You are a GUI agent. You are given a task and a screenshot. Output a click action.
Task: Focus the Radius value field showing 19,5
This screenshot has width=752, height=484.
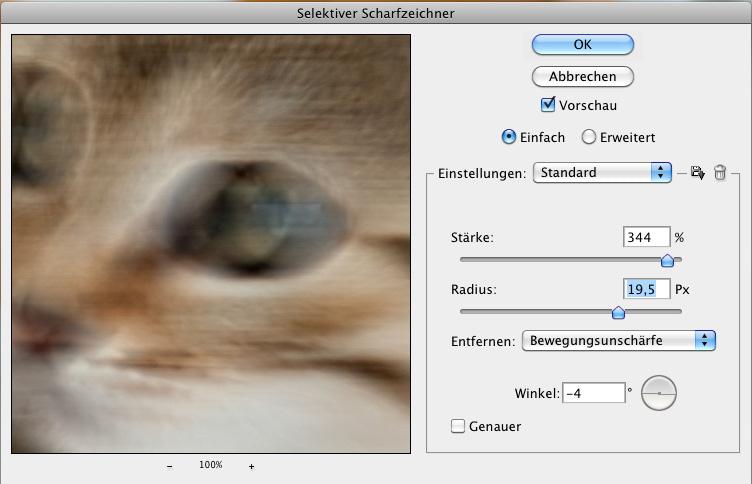click(x=646, y=289)
